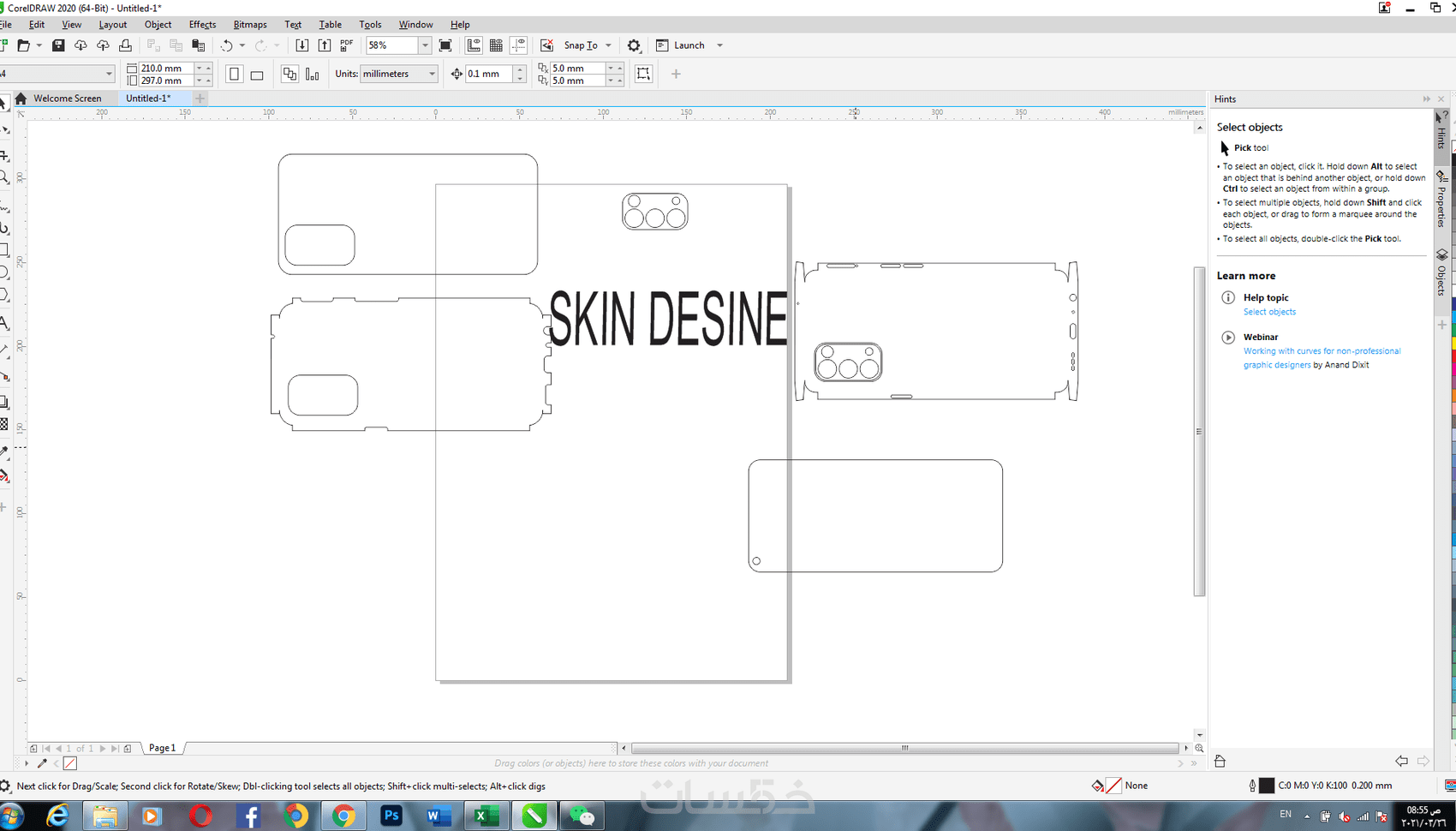This screenshot has height=831, width=1456.
Task: Click the Import icon in toolbar
Action: 302,45
